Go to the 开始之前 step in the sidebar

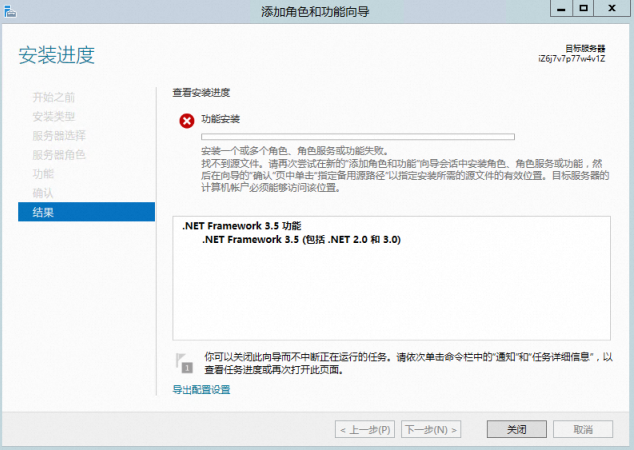point(53,97)
